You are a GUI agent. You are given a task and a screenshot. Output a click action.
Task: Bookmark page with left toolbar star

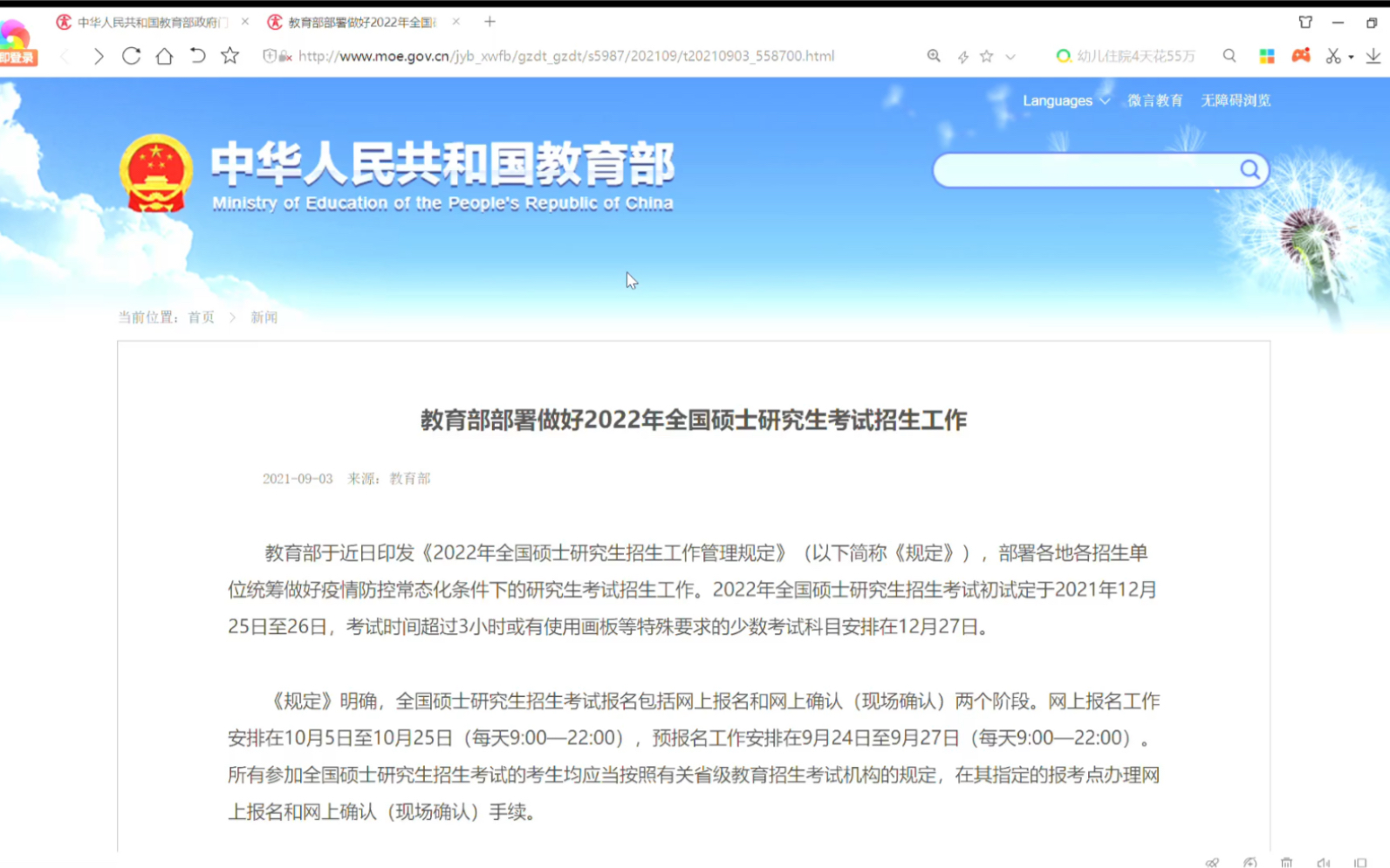click(x=229, y=56)
